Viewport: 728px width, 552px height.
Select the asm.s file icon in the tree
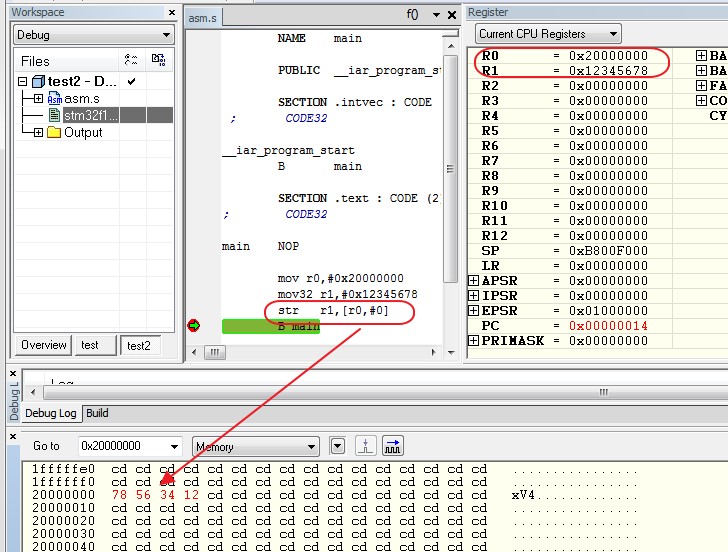(54, 98)
